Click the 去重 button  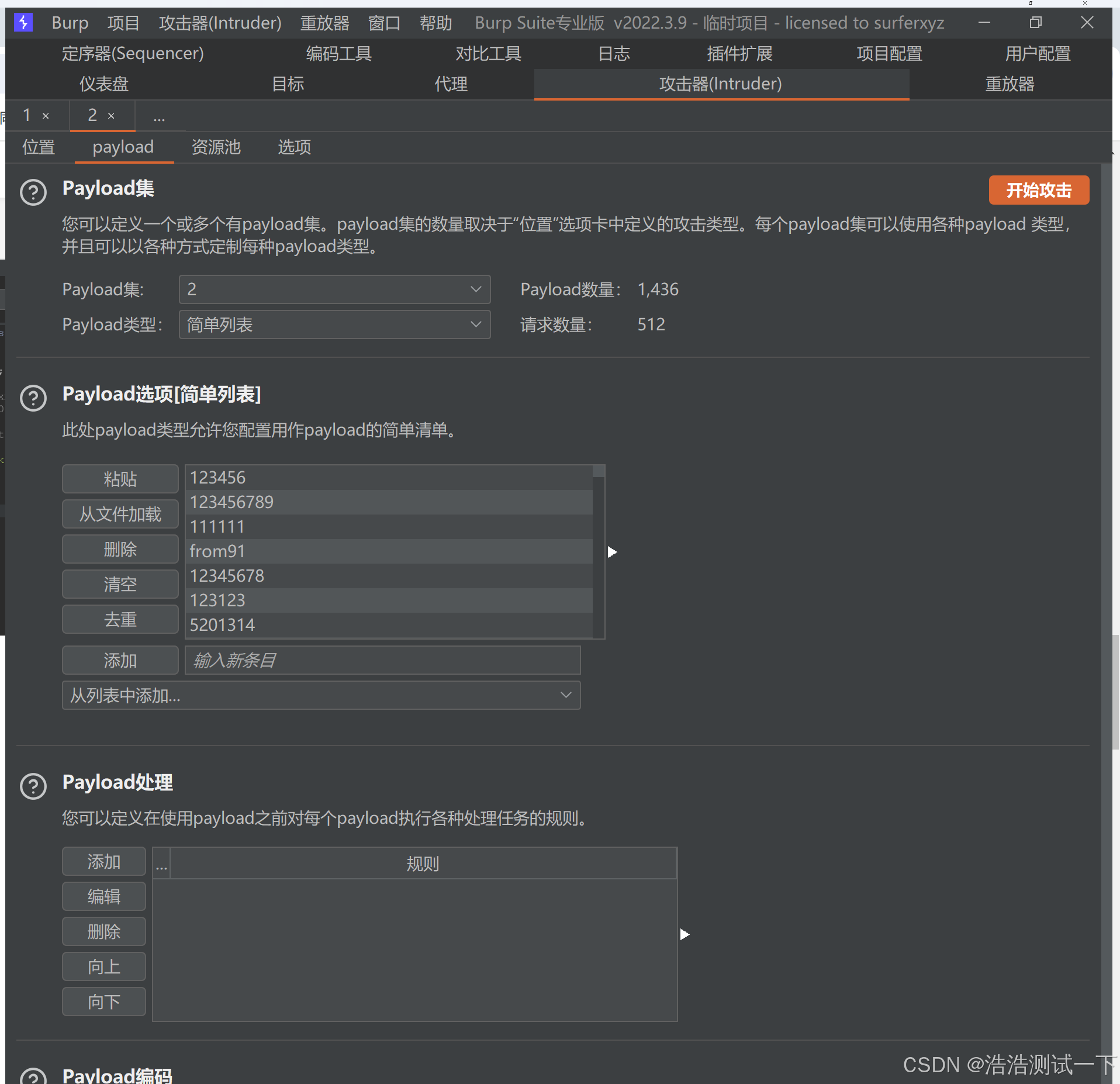[x=120, y=619]
